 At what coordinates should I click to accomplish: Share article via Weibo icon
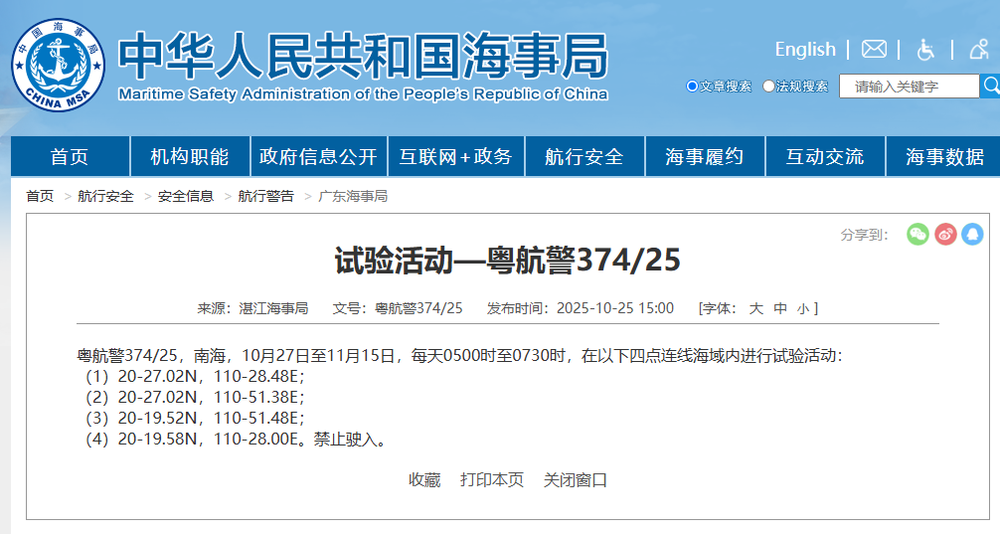click(x=945, y=234)
